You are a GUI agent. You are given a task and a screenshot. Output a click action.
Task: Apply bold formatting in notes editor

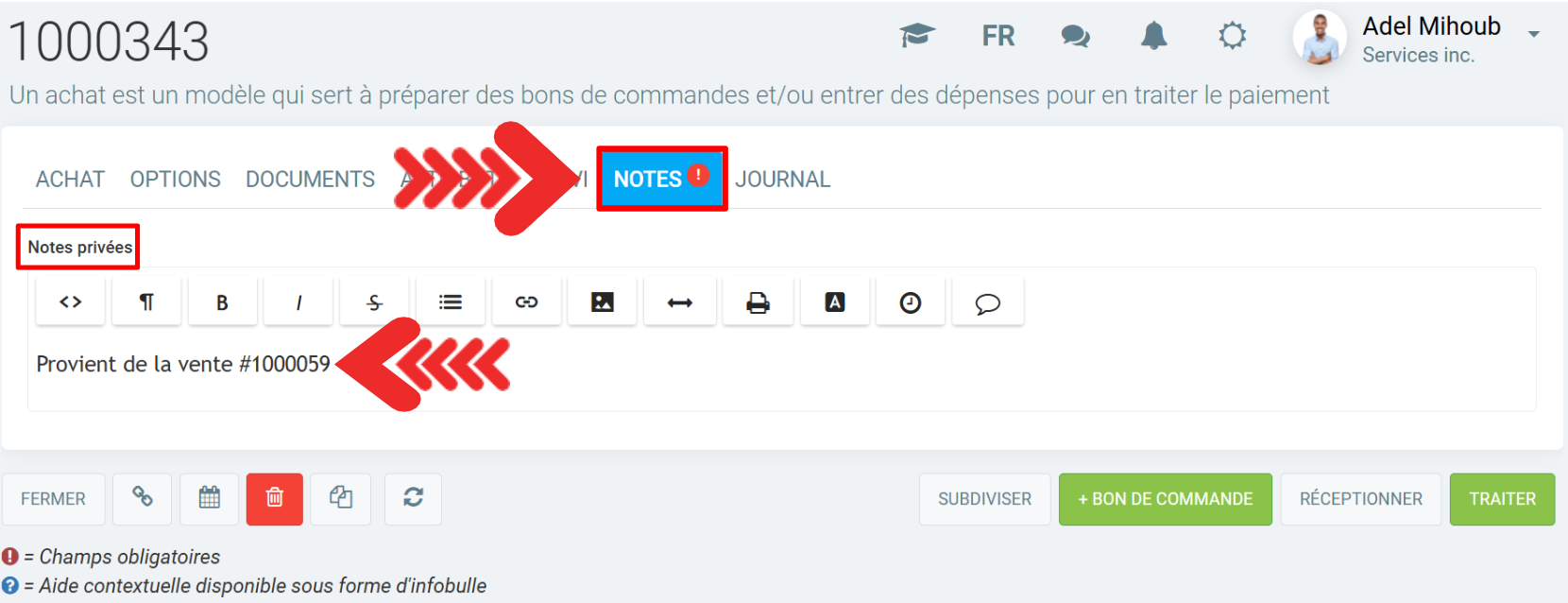click(223, 302)
